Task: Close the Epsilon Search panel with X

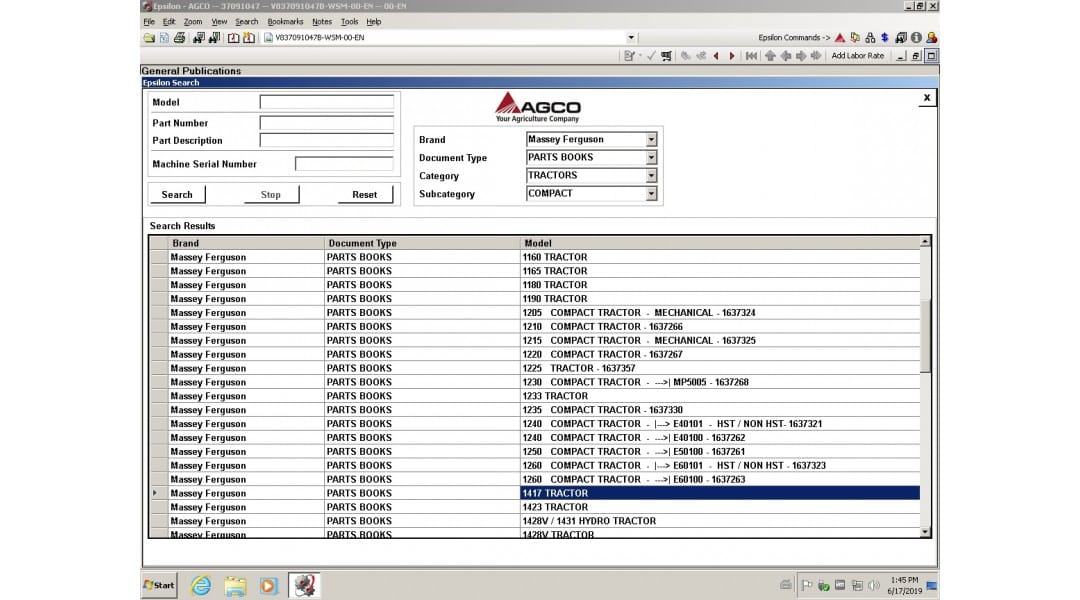Action: click(926, 98)
